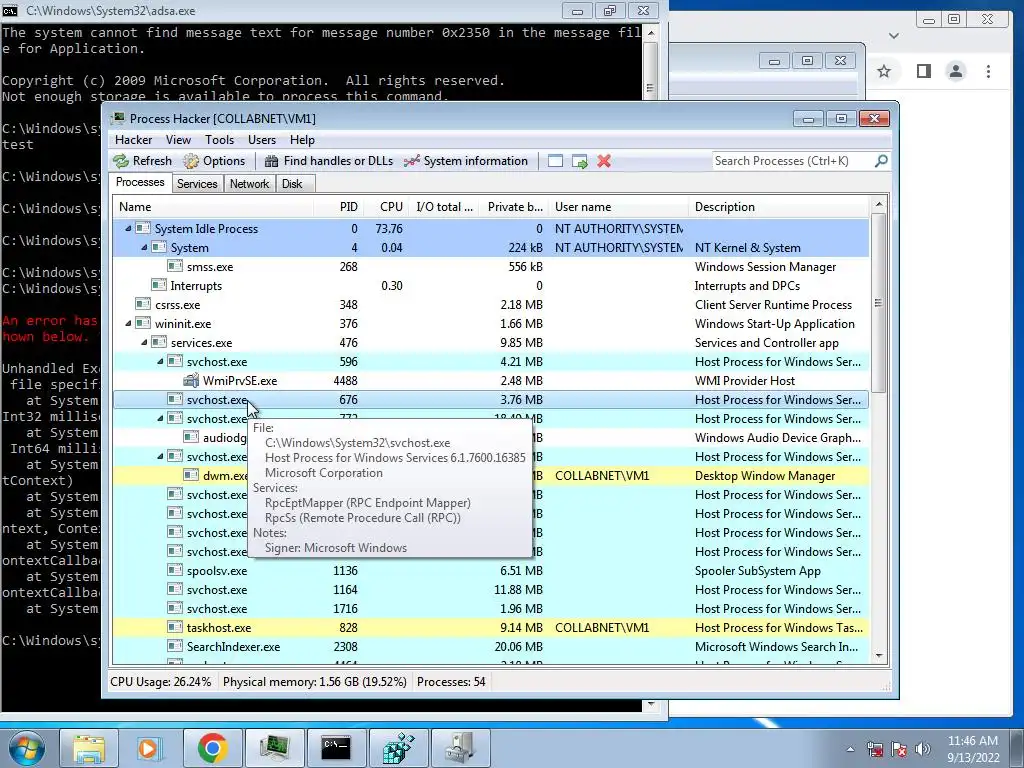The width and height of the screenshot is (1024, 768).
Task: Open the Hacker menu
Action: tap(133, 140)
